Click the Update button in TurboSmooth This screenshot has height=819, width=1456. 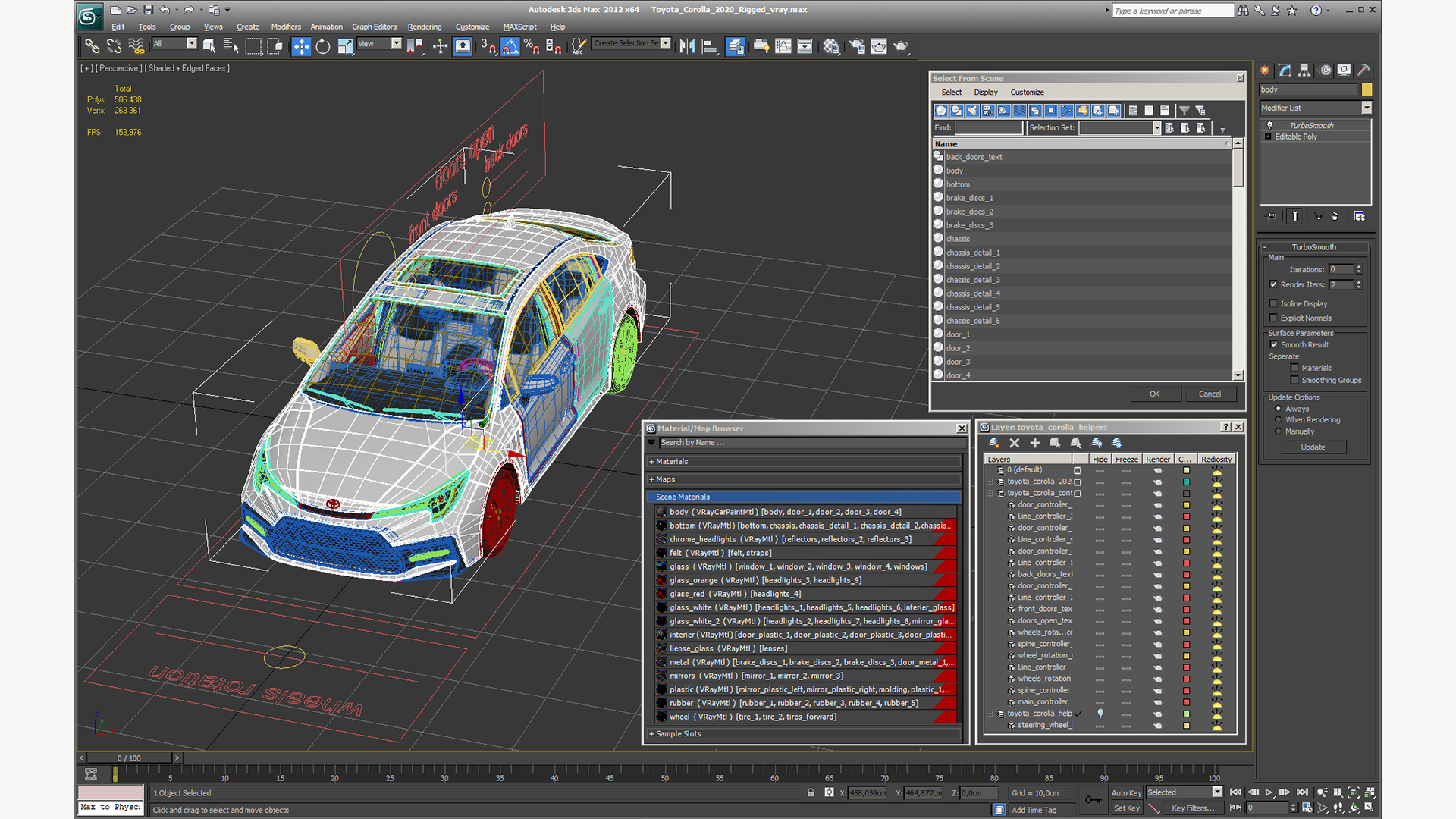[1313, 447]
